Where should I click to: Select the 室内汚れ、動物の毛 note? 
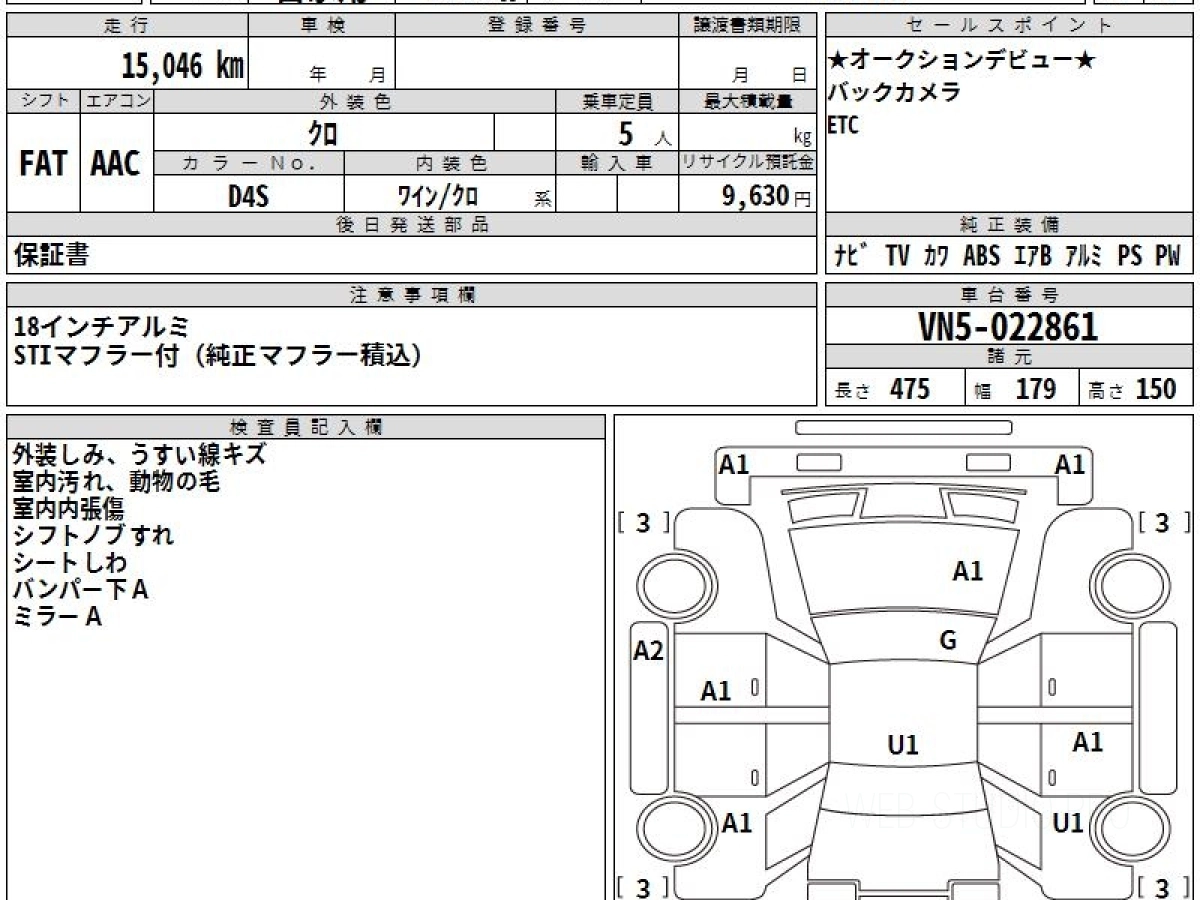tap(116, 482)
